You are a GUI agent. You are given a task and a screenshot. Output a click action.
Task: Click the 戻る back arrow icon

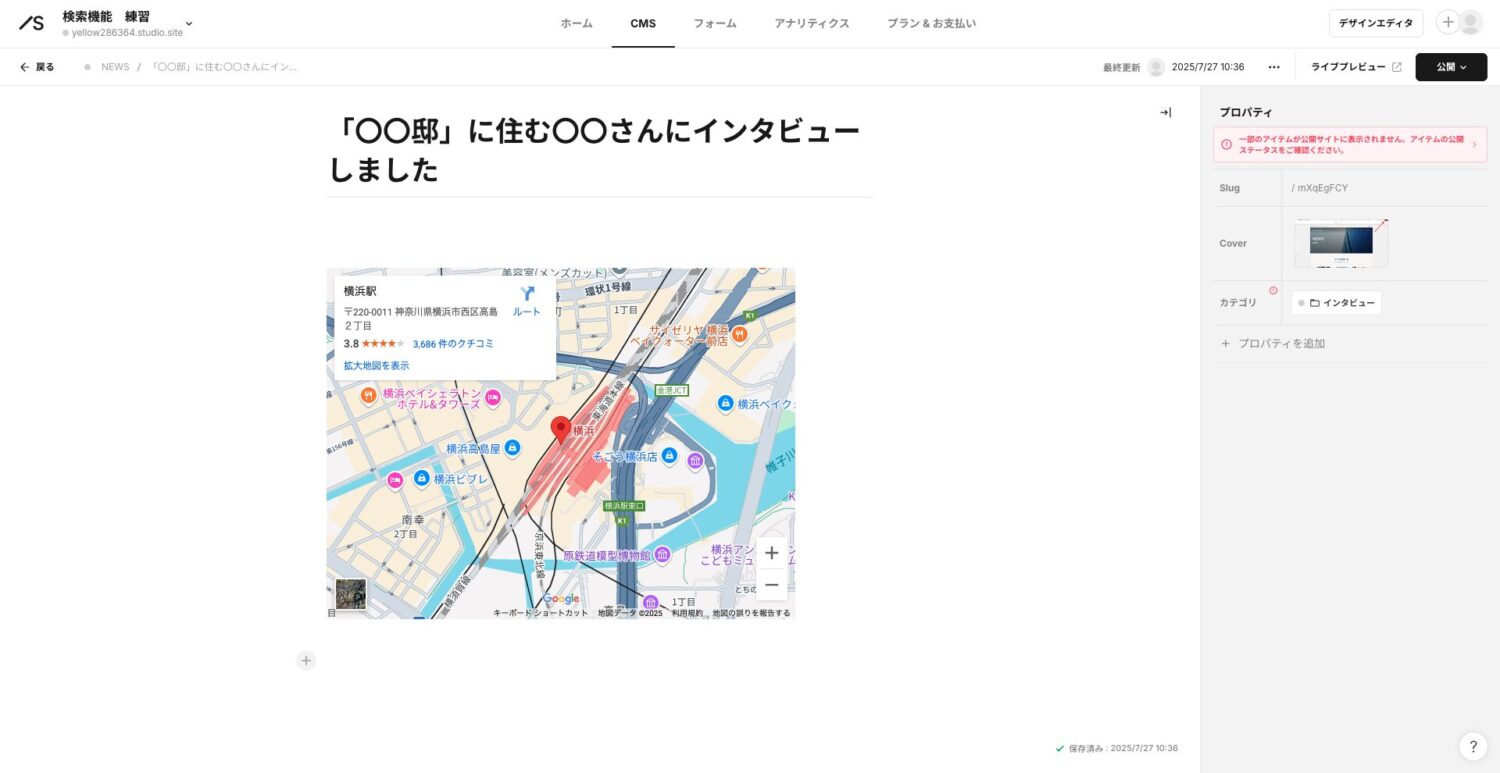pos(24,67)
